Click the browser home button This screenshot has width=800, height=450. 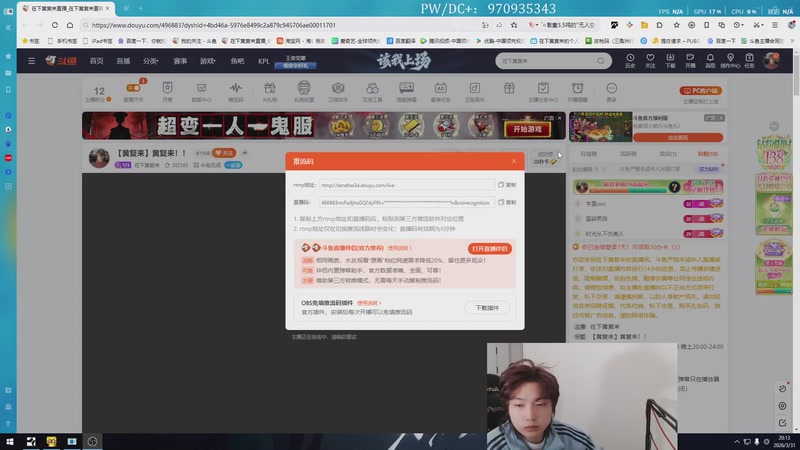tap(70, 25)
